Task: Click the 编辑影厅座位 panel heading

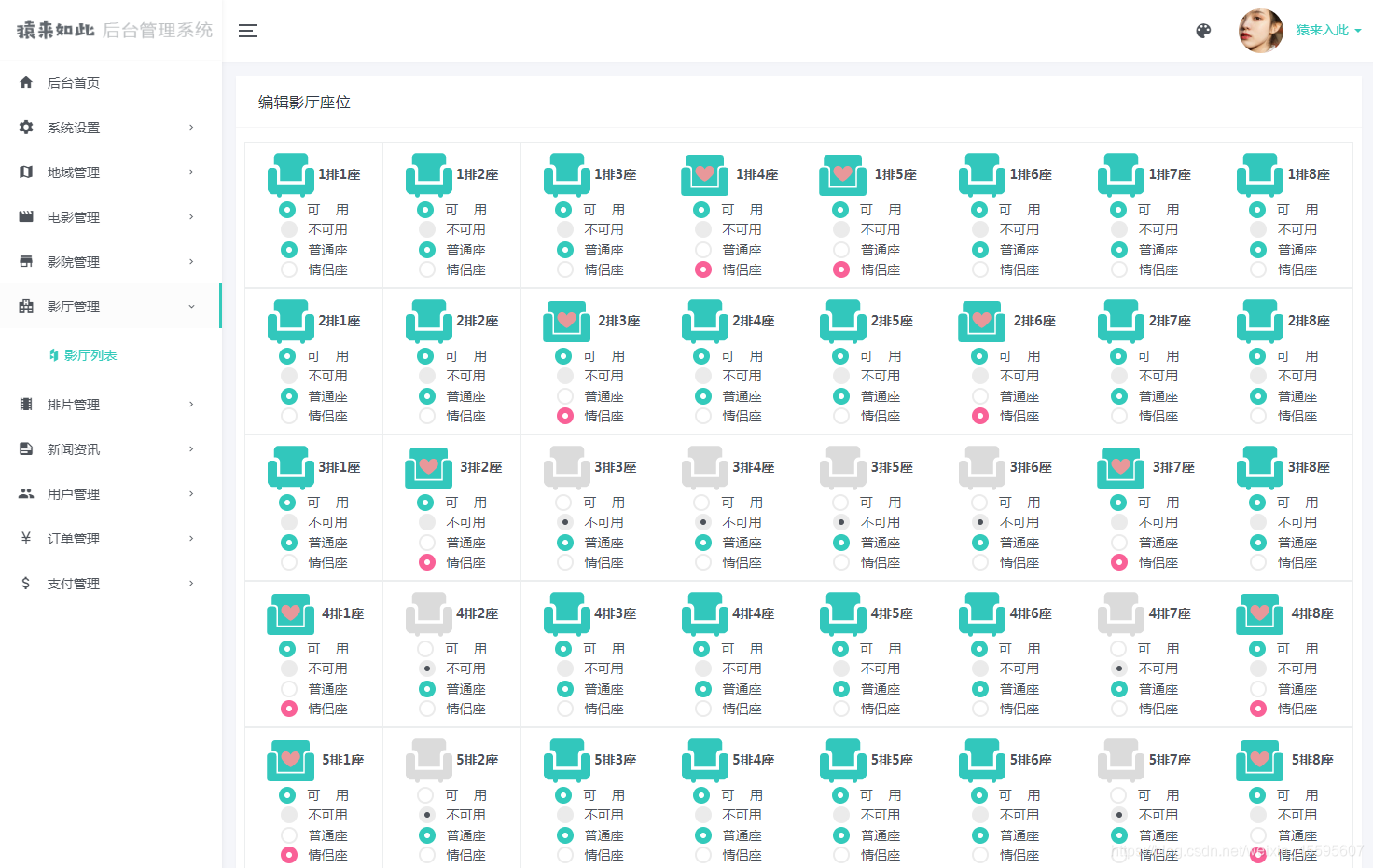Action: [x=304, y=103]
